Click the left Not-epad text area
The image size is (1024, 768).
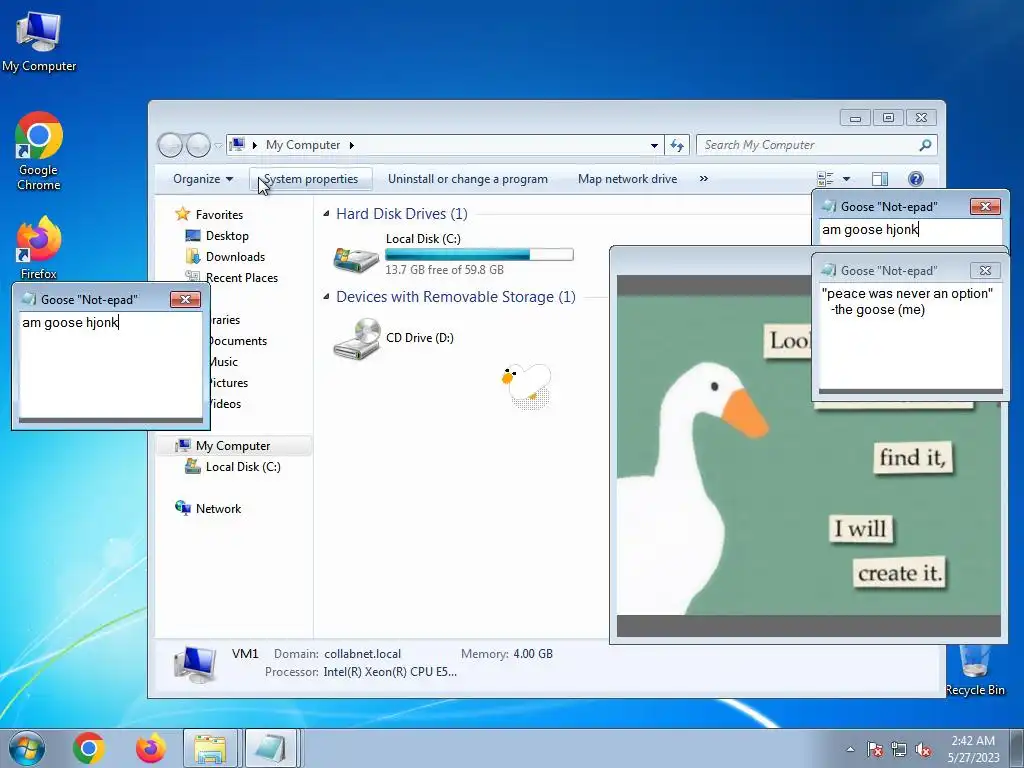coord(110,366)
